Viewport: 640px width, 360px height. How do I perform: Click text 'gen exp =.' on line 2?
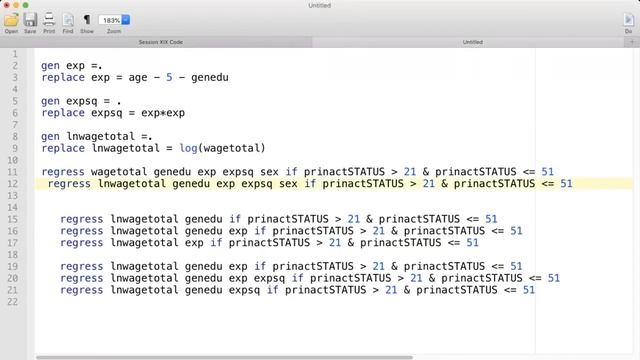pos(71,66)
